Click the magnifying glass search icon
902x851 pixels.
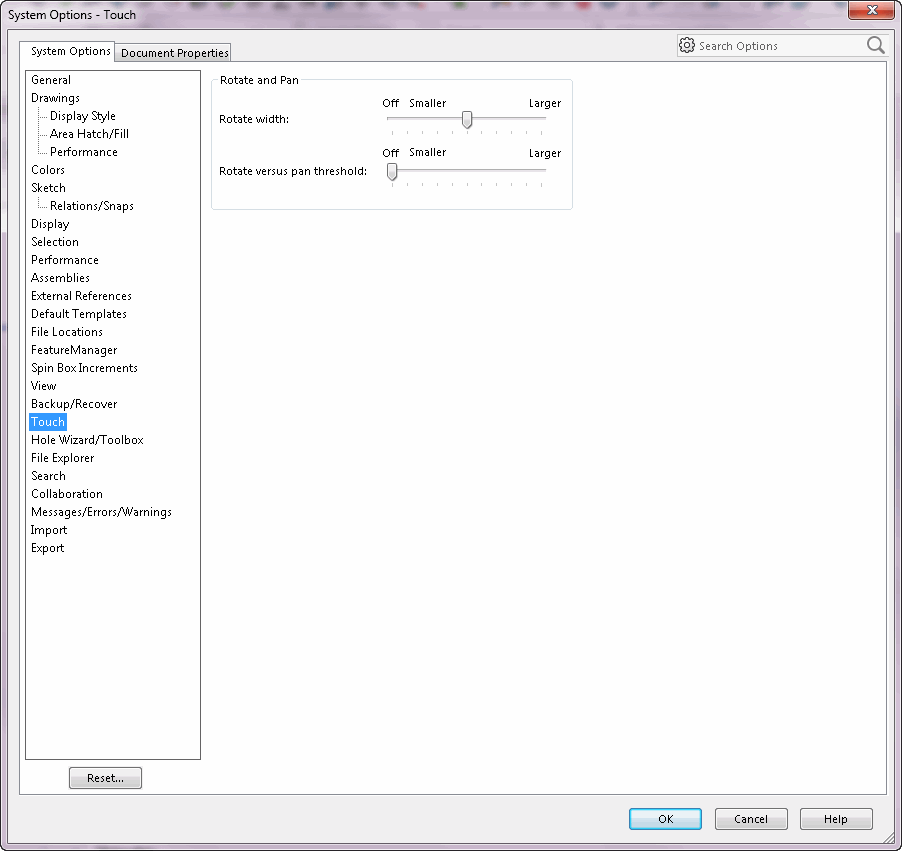click(876, 45)
